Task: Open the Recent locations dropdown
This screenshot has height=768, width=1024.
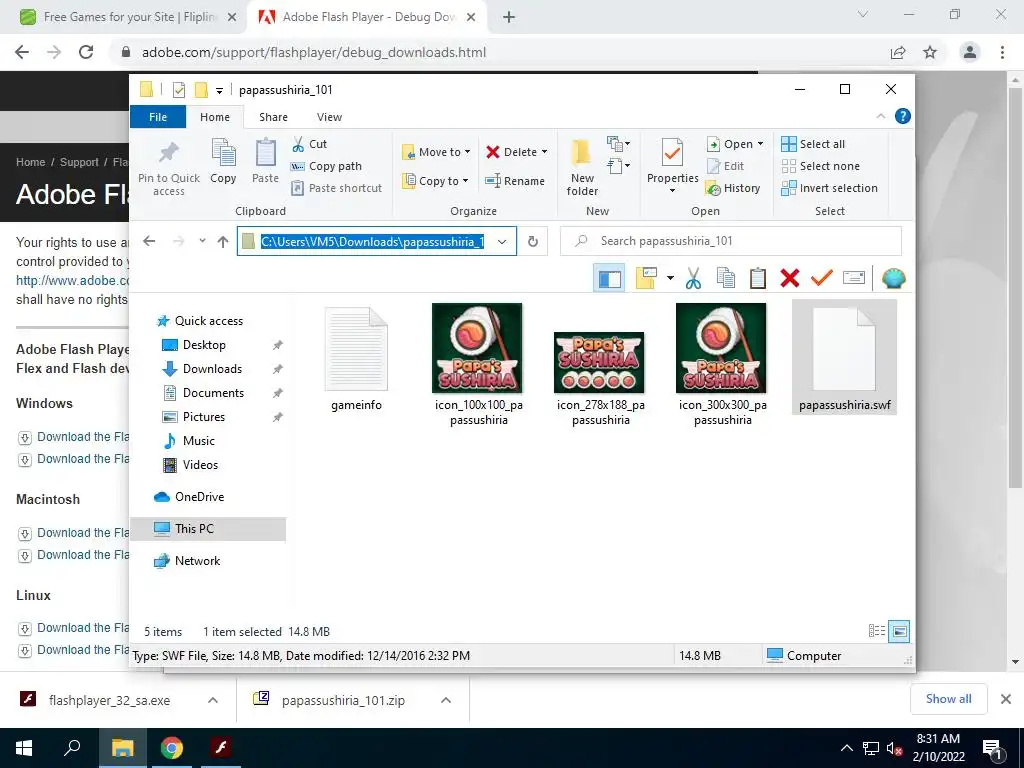Action: pyautogui.click(x=202, y=241)
